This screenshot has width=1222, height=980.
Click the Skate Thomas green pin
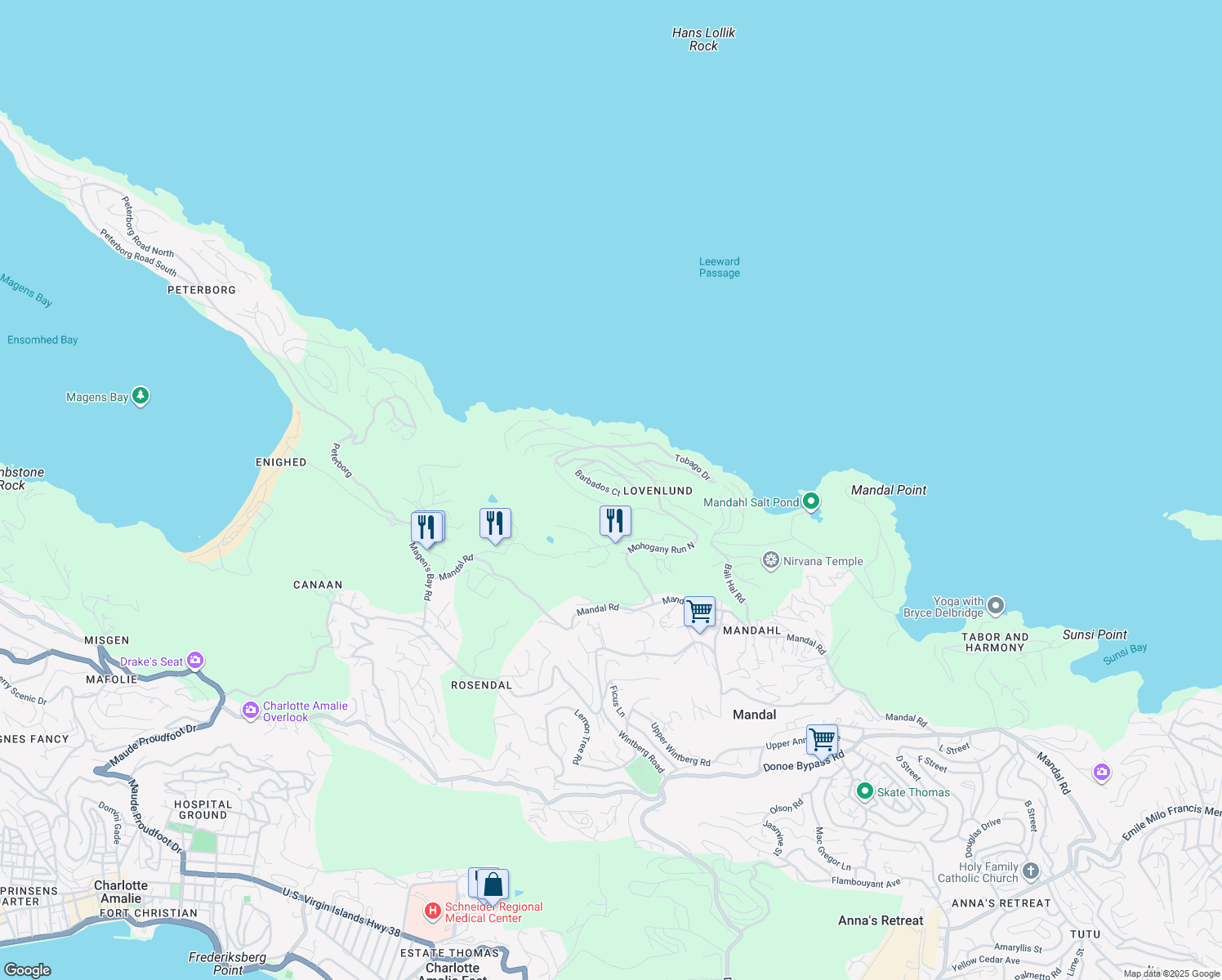pyautogui.click(x=863, y=791)
